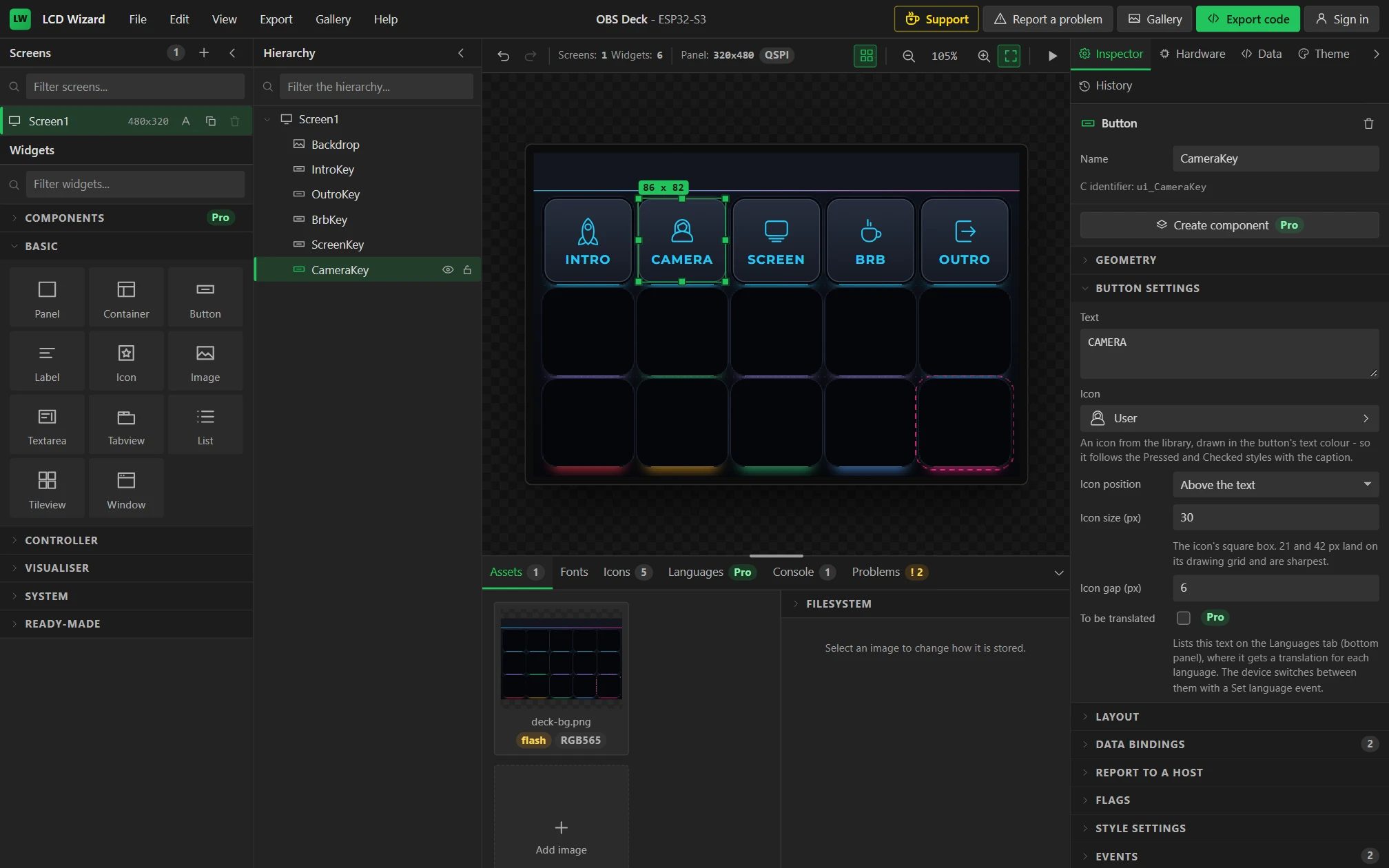
Task: Switch to the Hardware tab
Action: 1192,54
